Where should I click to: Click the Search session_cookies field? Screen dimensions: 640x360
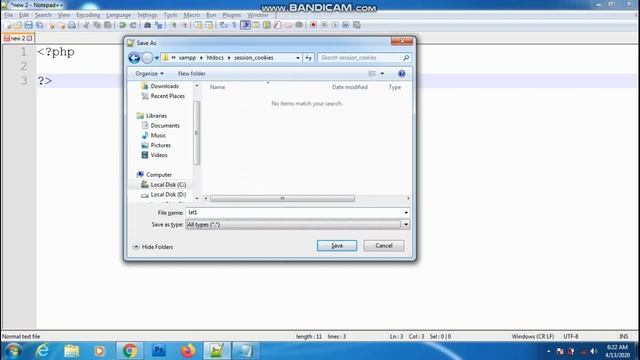(x=364, y=58)
